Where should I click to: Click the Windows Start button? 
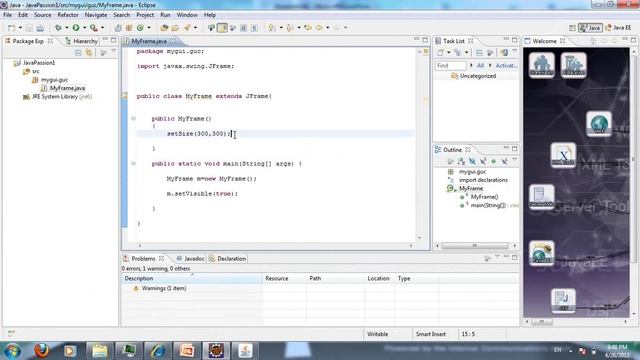click(x=12, y=351)
